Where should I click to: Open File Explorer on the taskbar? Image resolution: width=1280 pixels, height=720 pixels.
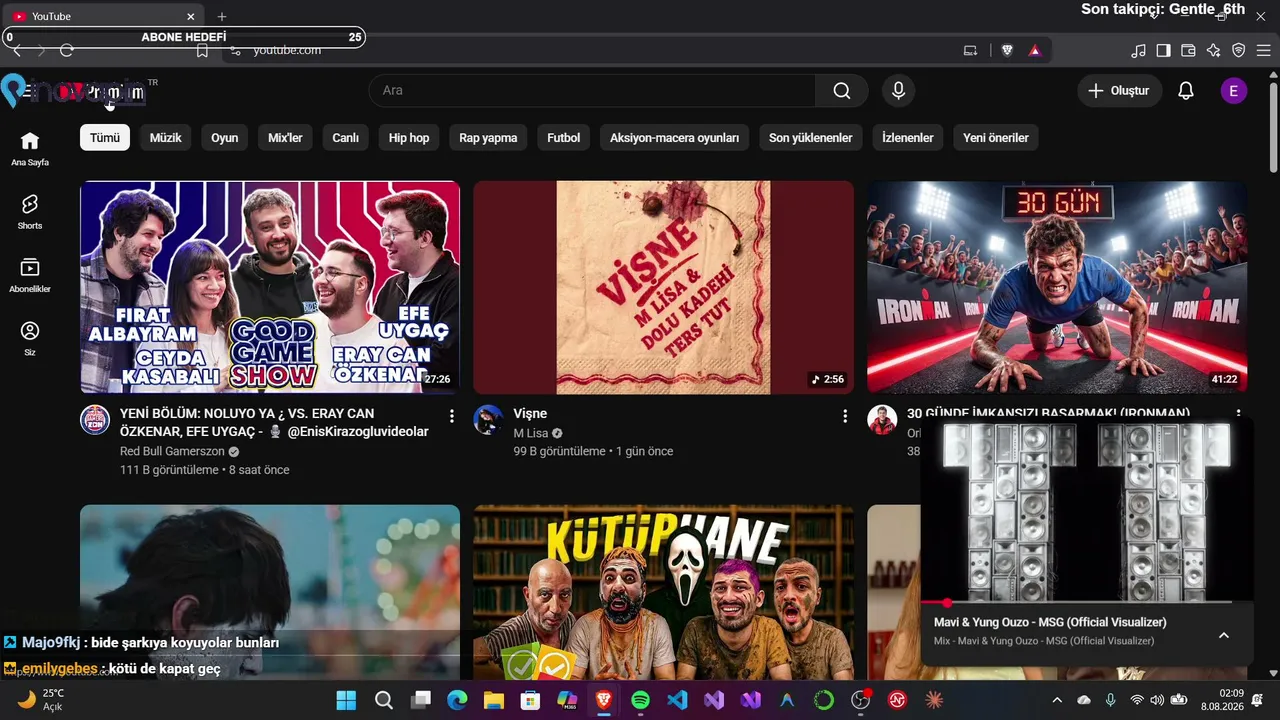493,700
